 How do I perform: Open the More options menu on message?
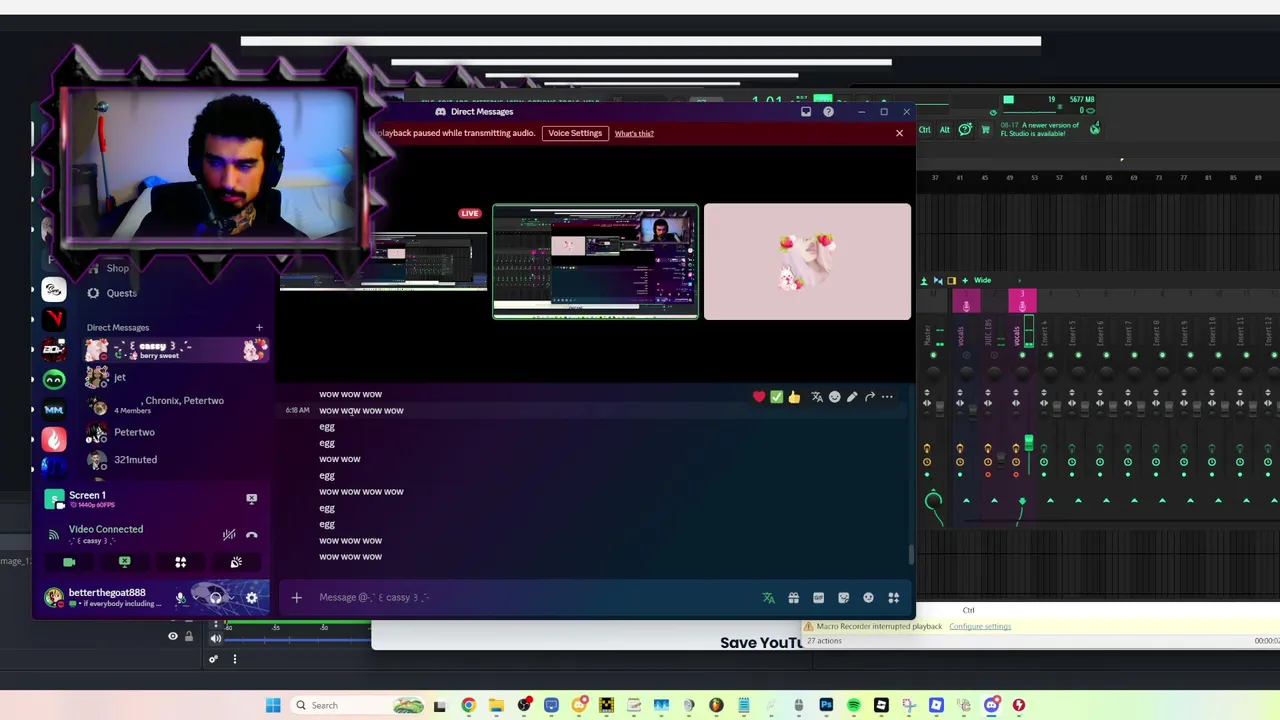[887, 397]
